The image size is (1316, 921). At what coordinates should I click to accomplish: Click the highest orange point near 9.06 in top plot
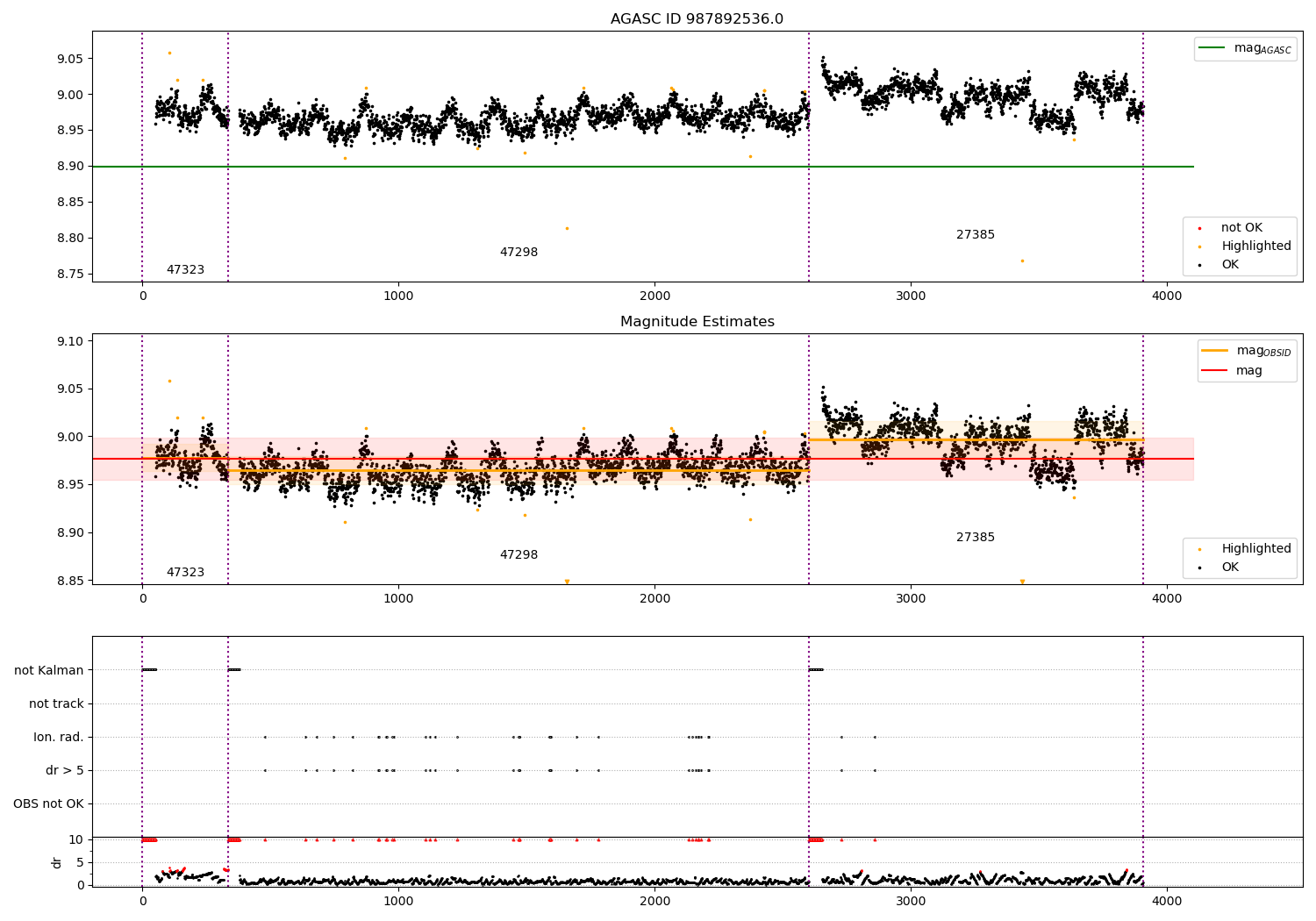[169, 53]
